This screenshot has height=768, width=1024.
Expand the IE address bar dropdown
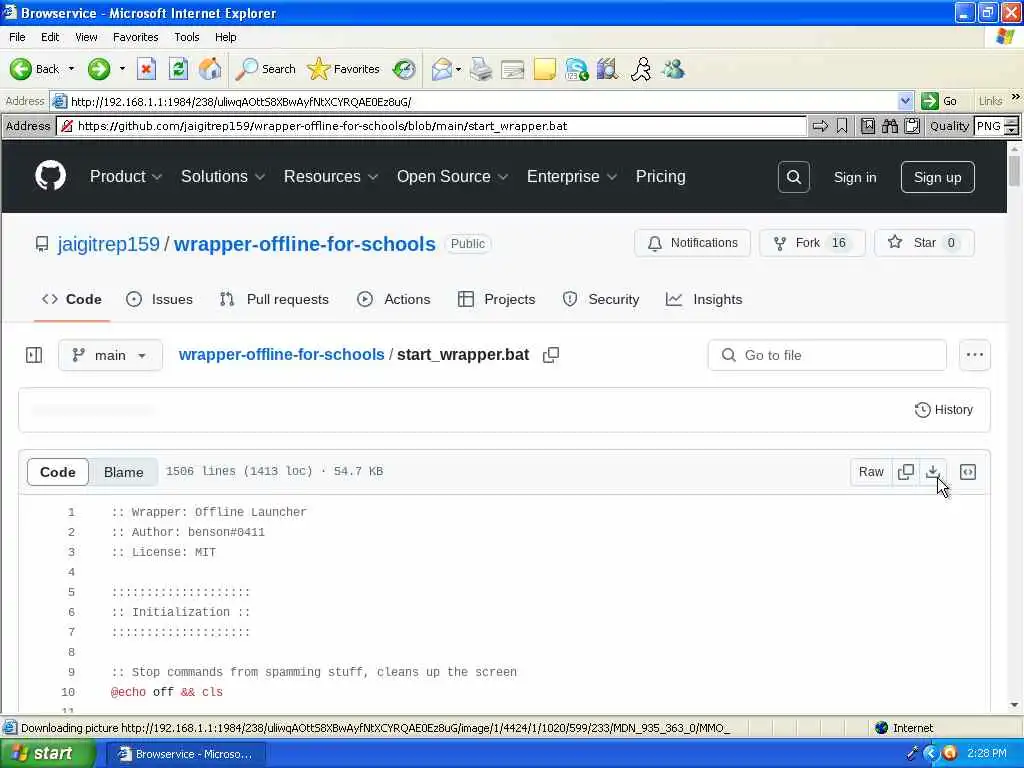(905, 101)
